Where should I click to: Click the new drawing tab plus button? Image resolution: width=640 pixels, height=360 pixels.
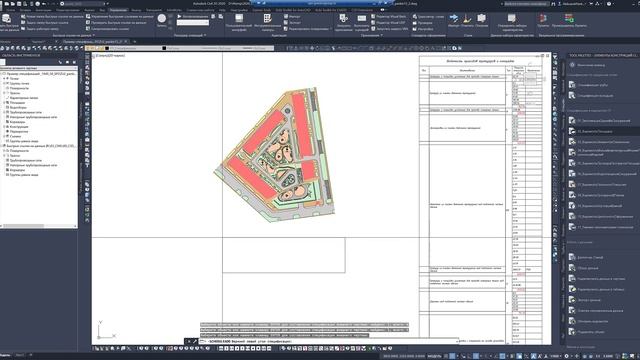pos(134,42)
